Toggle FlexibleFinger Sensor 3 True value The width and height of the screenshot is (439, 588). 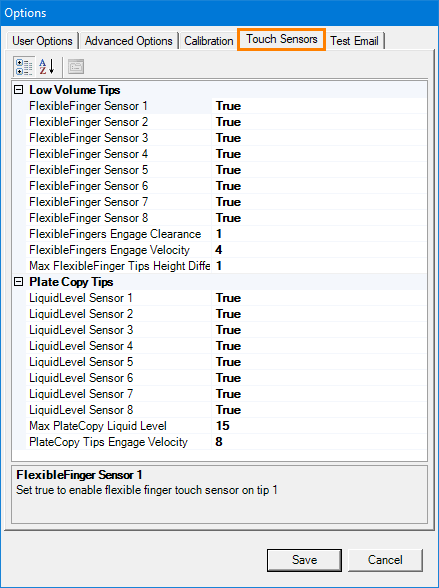[x=319, y=138]
